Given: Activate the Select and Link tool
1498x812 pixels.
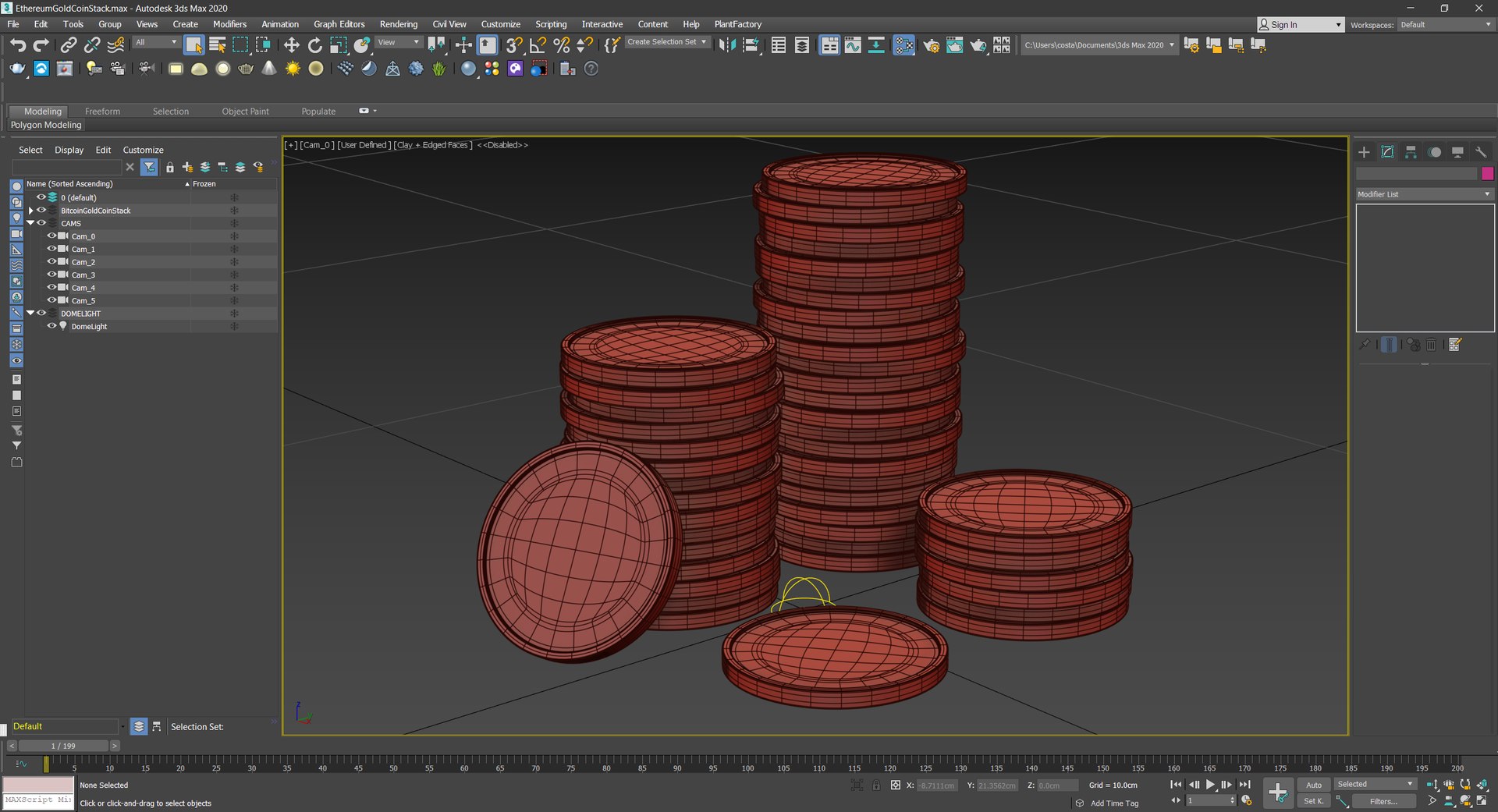Looking at the screenshot, I should point(69,45).
